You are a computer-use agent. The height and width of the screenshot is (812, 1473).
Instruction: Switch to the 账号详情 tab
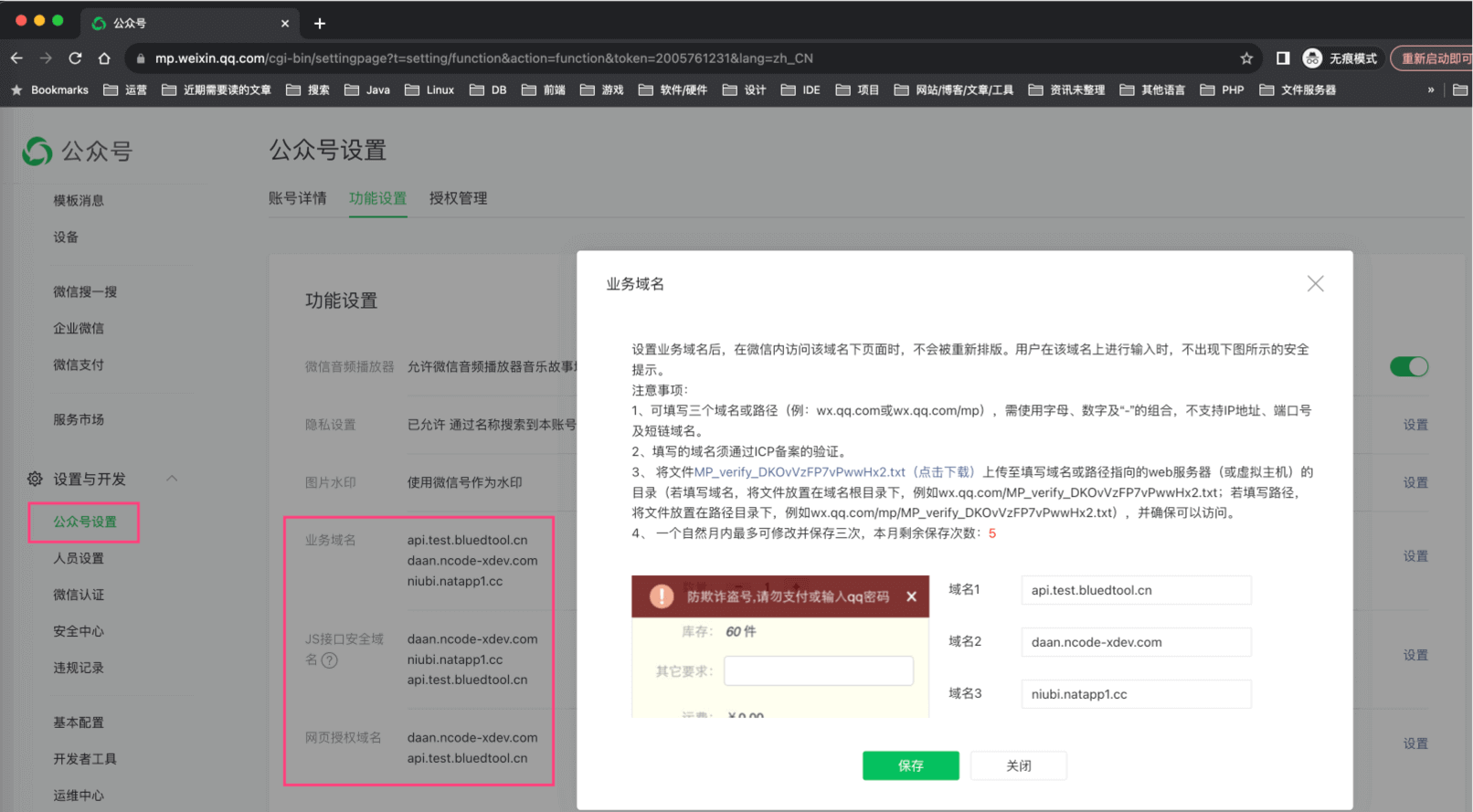pos(297,198)
